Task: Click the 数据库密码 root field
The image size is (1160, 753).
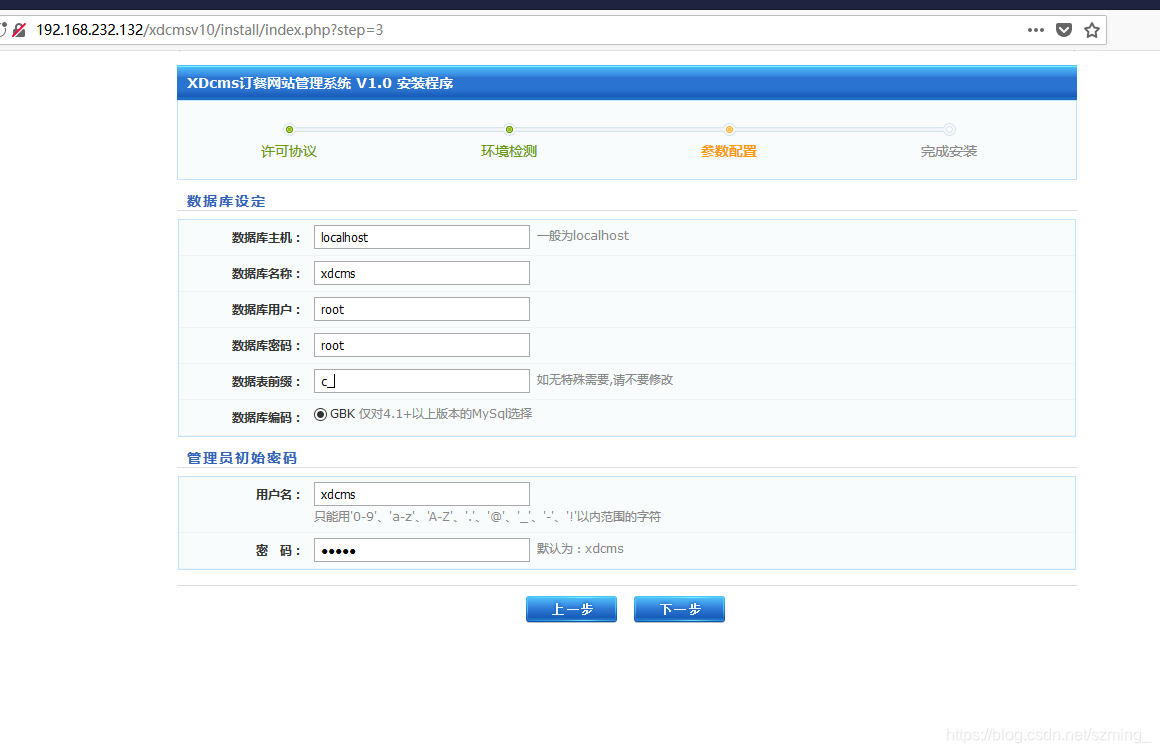Action: pyautogui.click(x=422, y=345)
